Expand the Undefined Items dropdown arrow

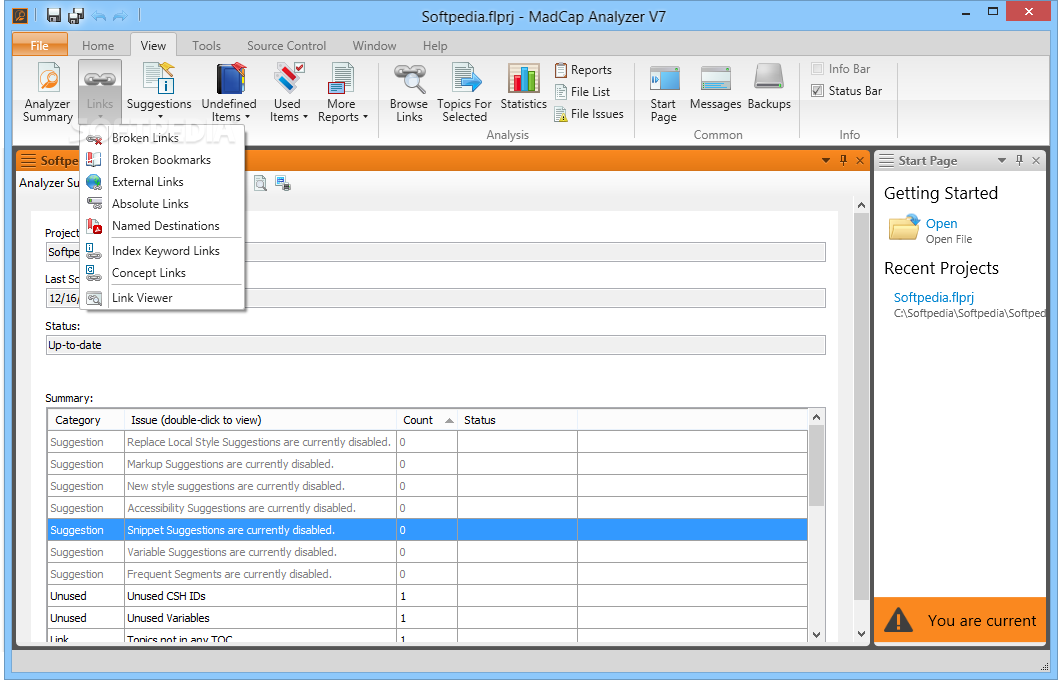pos(248,117)
